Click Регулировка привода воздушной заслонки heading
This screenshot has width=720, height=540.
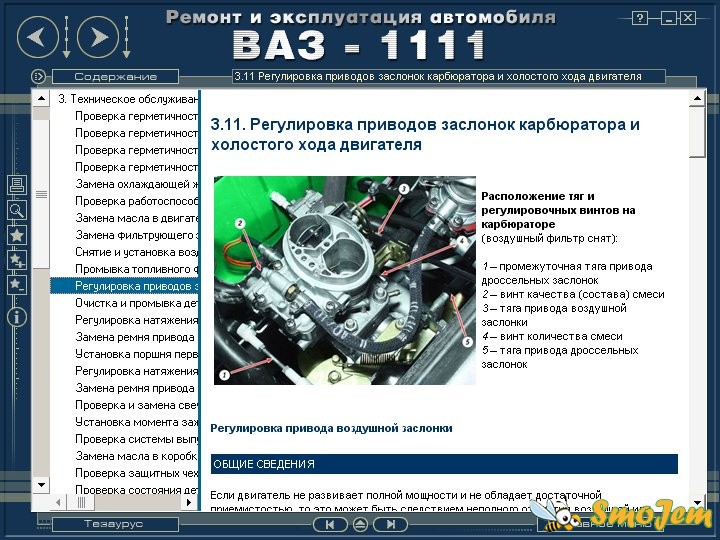pyautogui.click(x=331, y=428)
